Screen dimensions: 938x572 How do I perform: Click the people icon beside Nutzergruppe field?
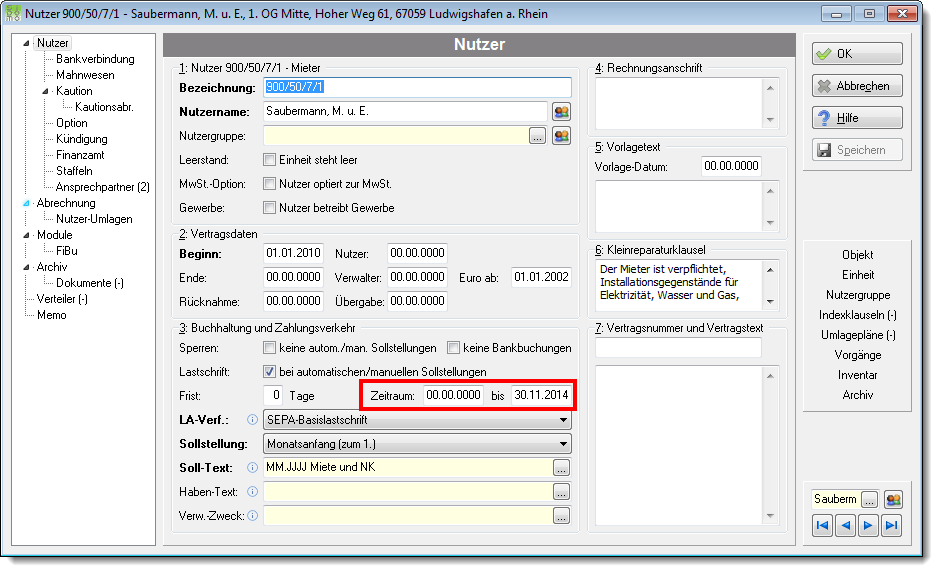pos(561,136)
